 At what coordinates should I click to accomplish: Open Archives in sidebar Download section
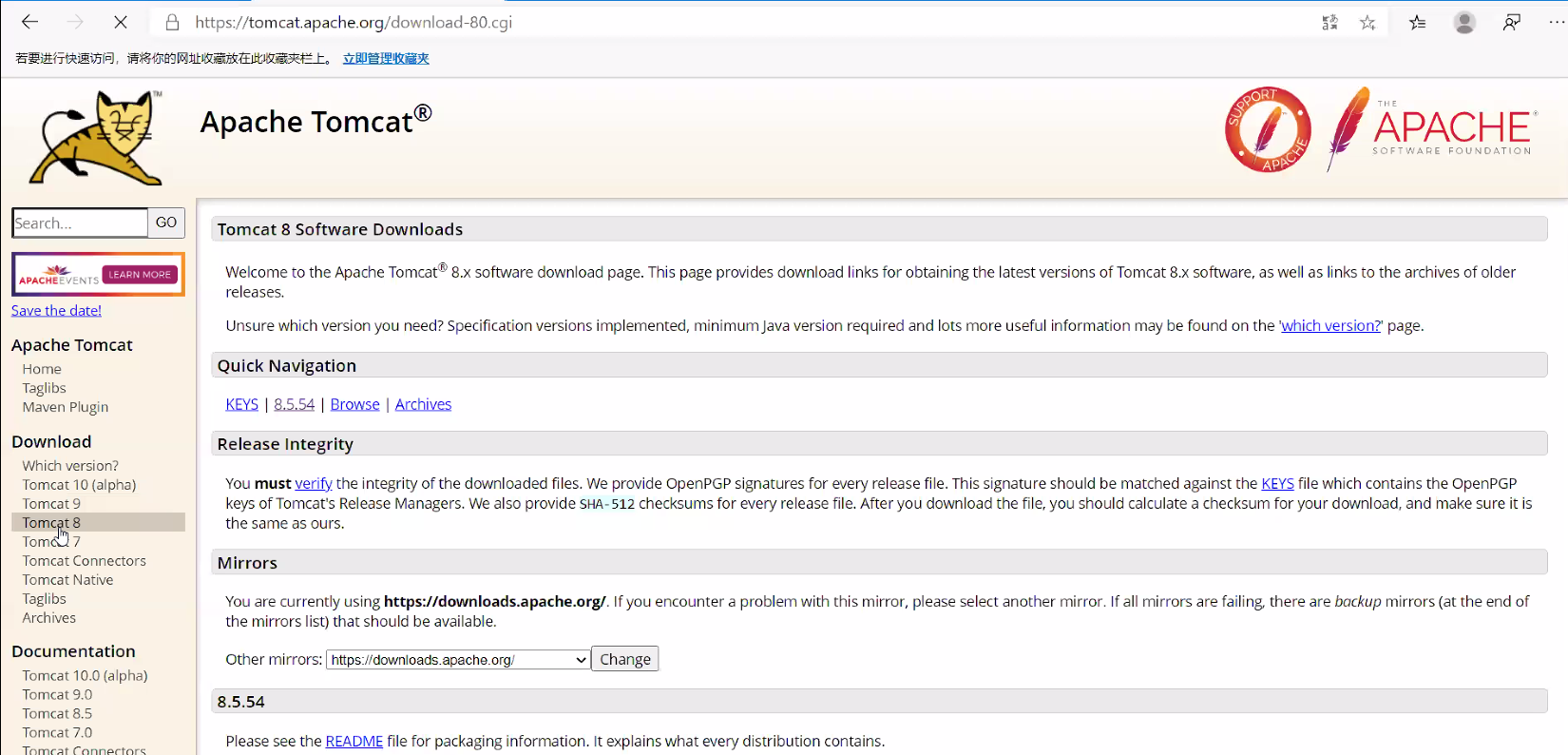[48, 618]
